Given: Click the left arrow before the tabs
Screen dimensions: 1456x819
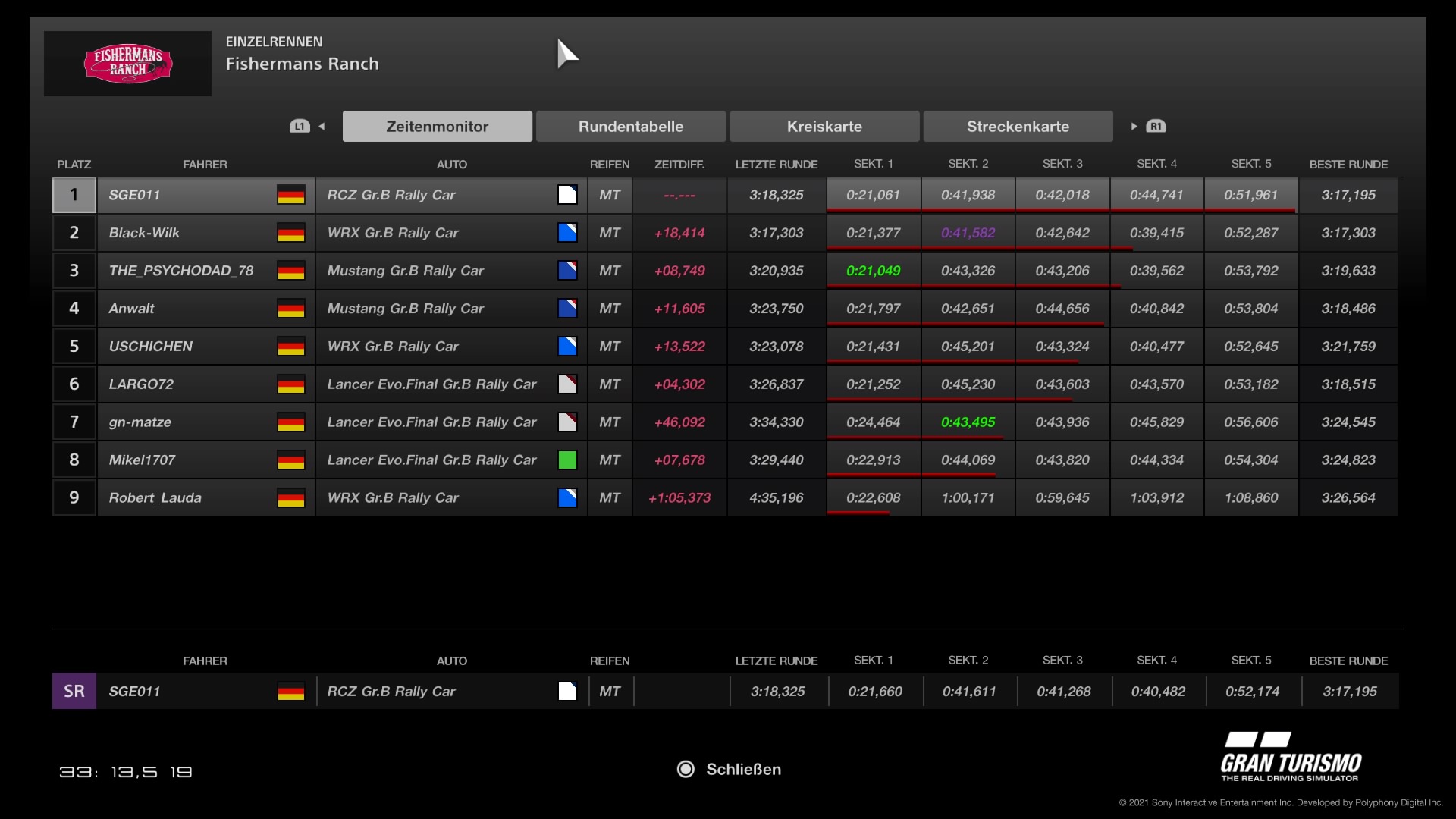Looking at the screenshot, I should (x=322, y=127).
